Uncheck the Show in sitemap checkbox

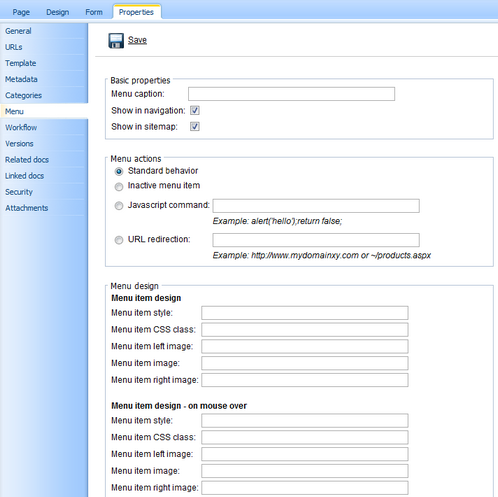[195, 126]
